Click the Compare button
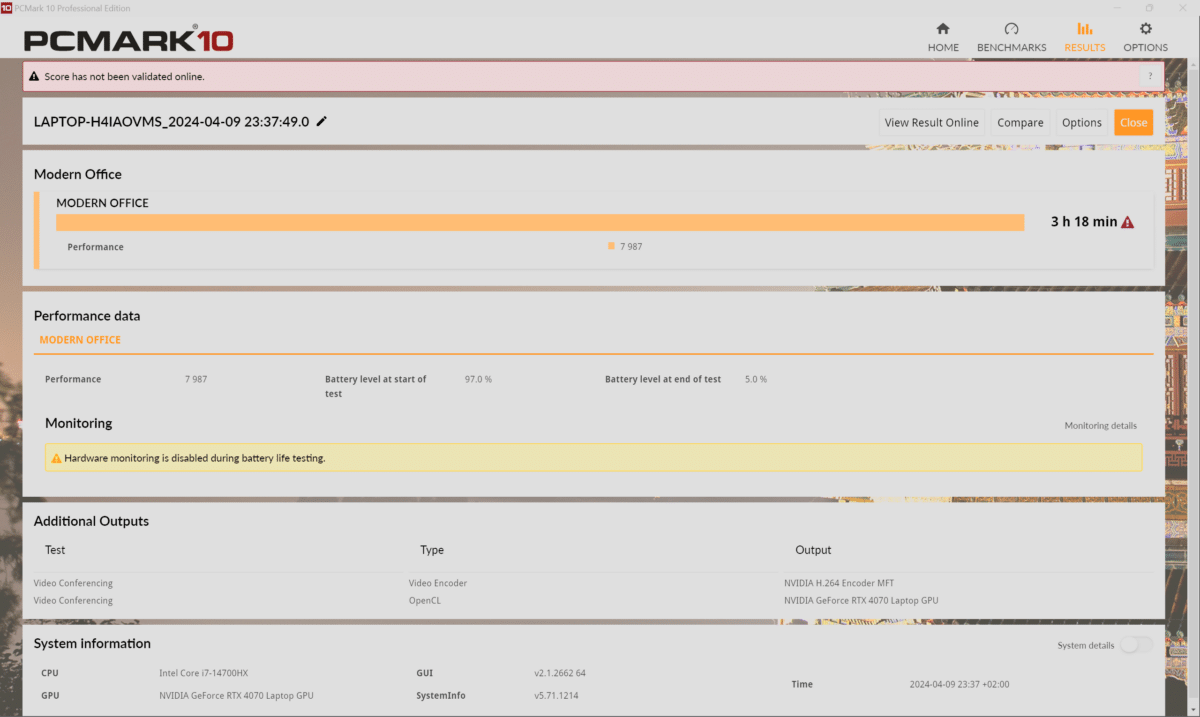Screen dimensions: 1200x717 click(1020, 122)
